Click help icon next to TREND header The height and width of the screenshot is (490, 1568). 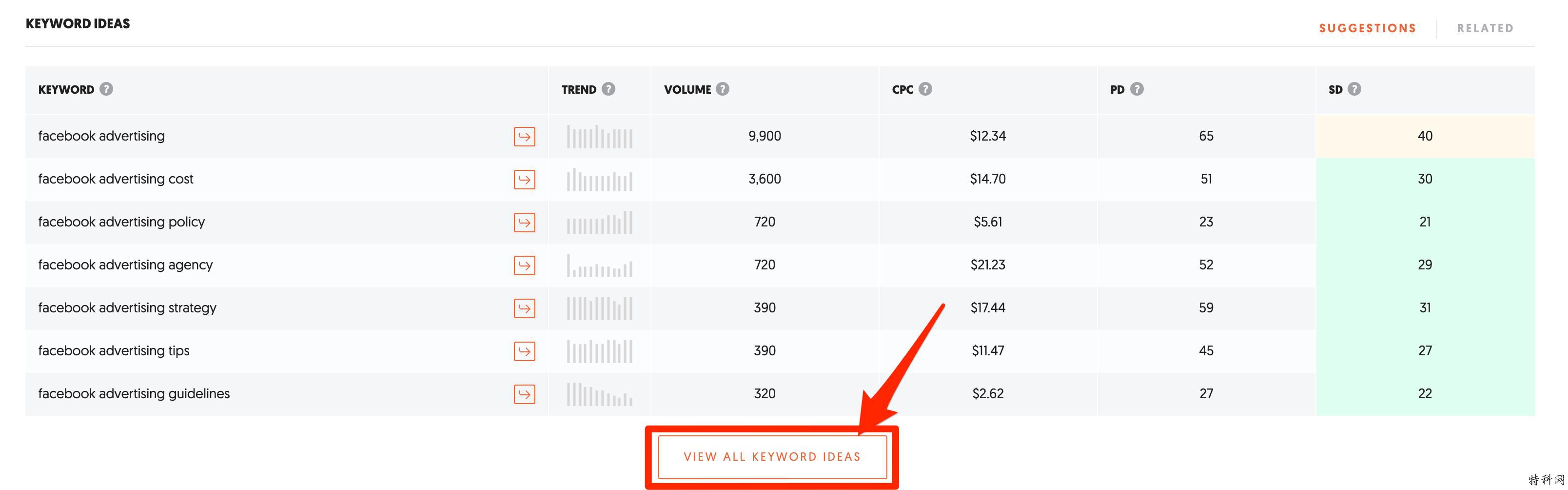point(608,89)
